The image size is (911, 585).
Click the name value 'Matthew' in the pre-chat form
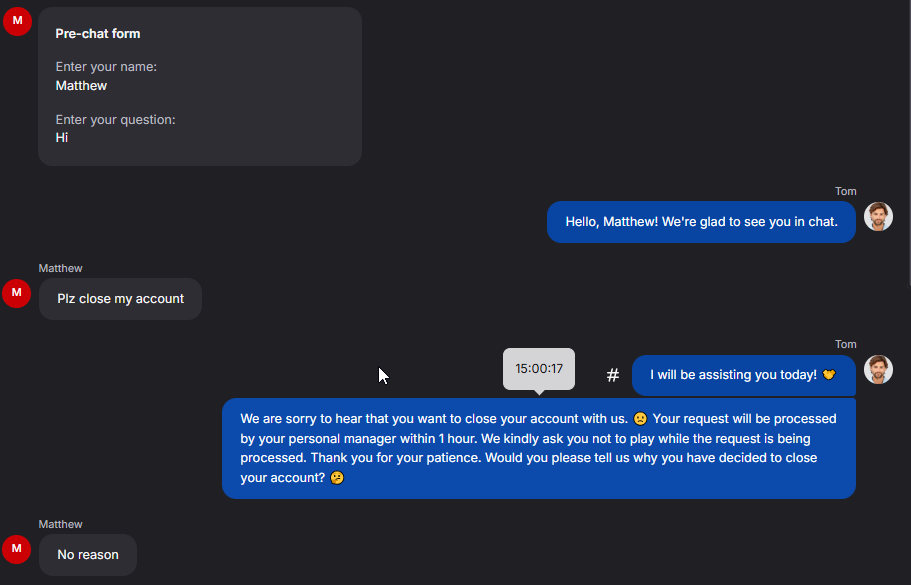click(x=81, y=86)
